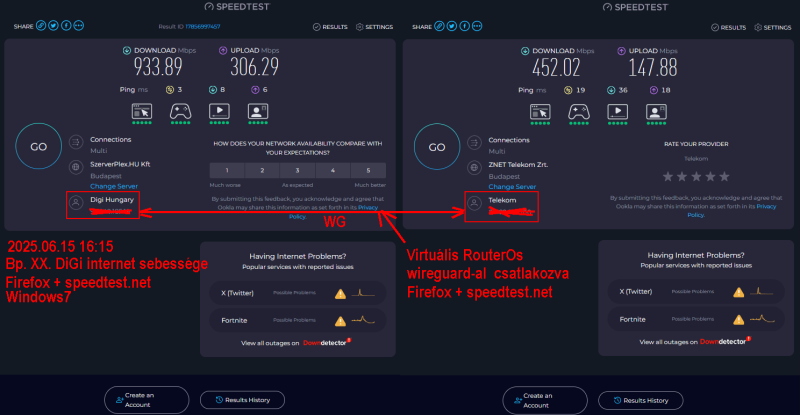Click gaming quality icon in left panel

(181, 113)
